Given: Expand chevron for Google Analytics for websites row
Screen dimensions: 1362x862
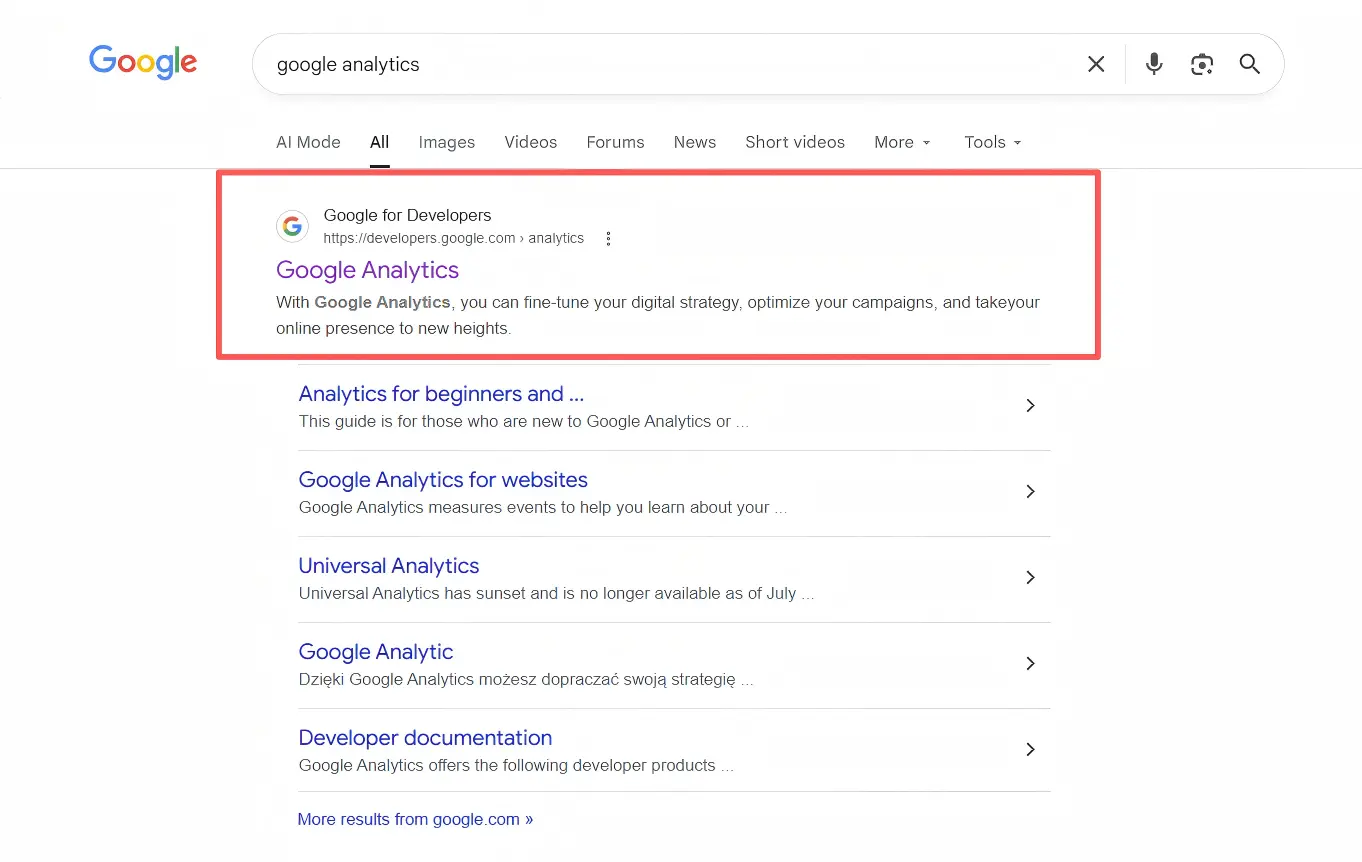Looking at the screenshot, I should coord(1030,491).
